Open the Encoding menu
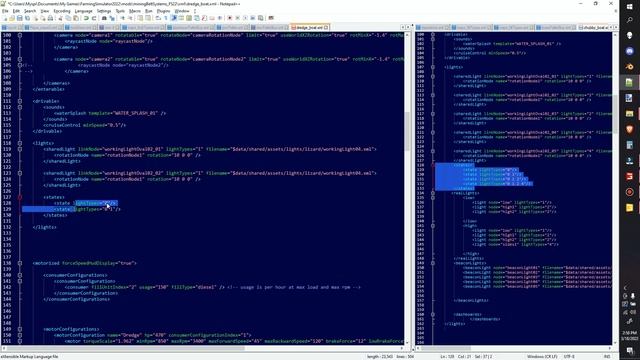Image resolution: width=640 pixels, height=360 pixels. pos(62,11)
